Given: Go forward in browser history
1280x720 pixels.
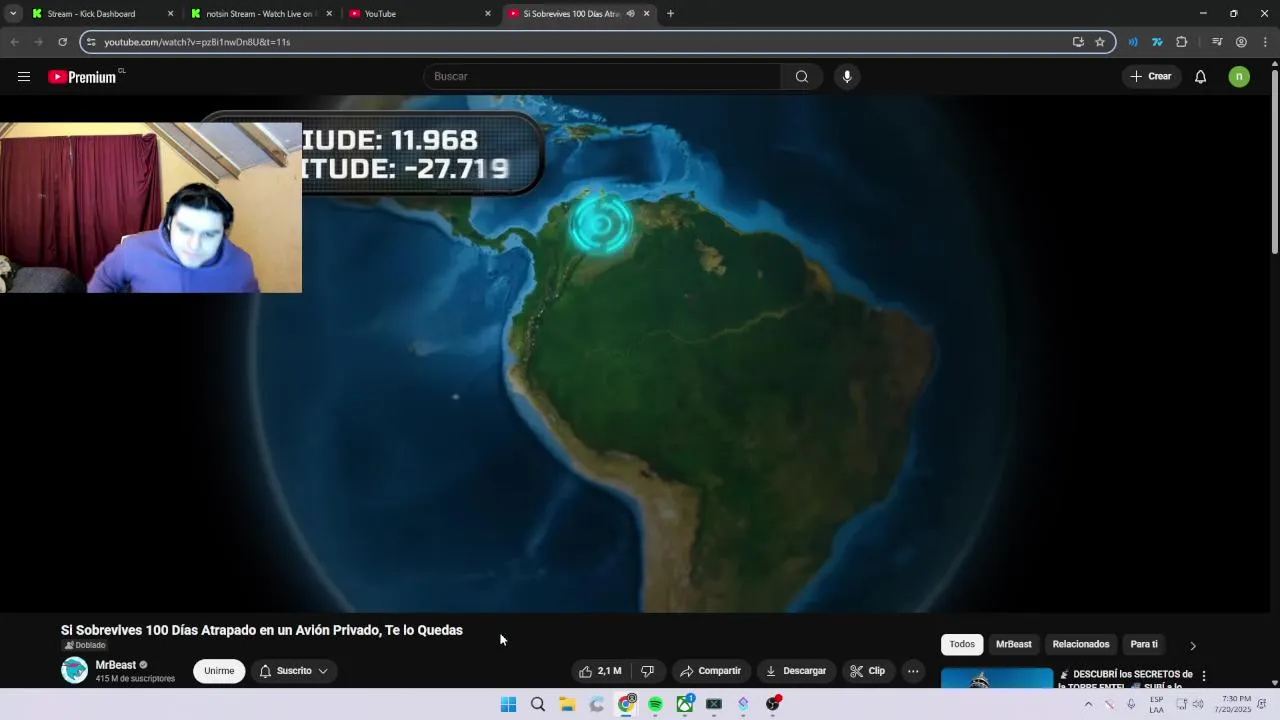Looking at the screenshot, I should [38, 42].
